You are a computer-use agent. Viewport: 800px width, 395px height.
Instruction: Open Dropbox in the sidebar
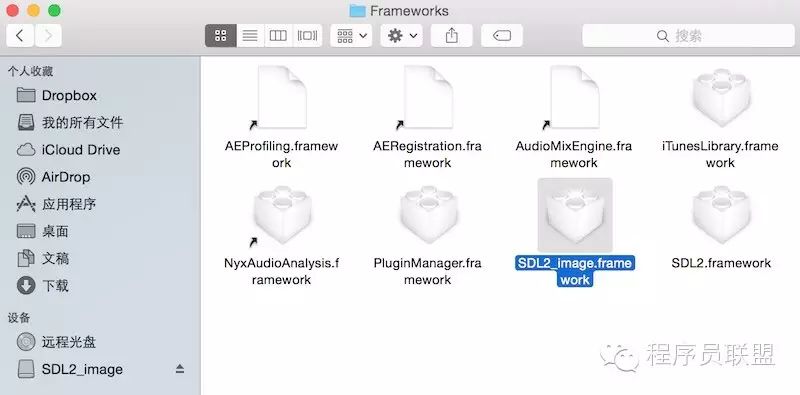click(99, 95)
